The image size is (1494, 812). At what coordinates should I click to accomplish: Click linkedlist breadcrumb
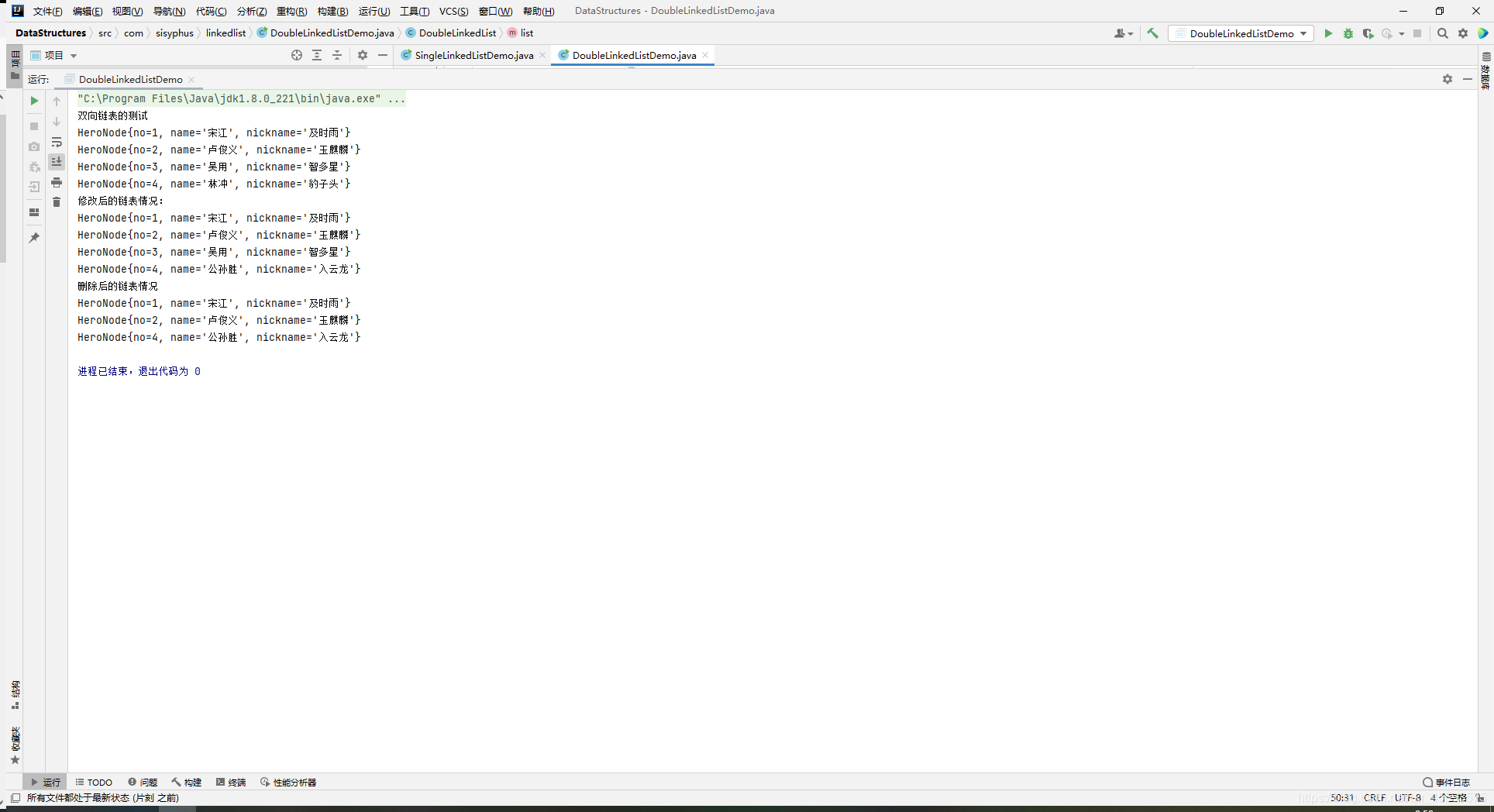coord(225,33)
